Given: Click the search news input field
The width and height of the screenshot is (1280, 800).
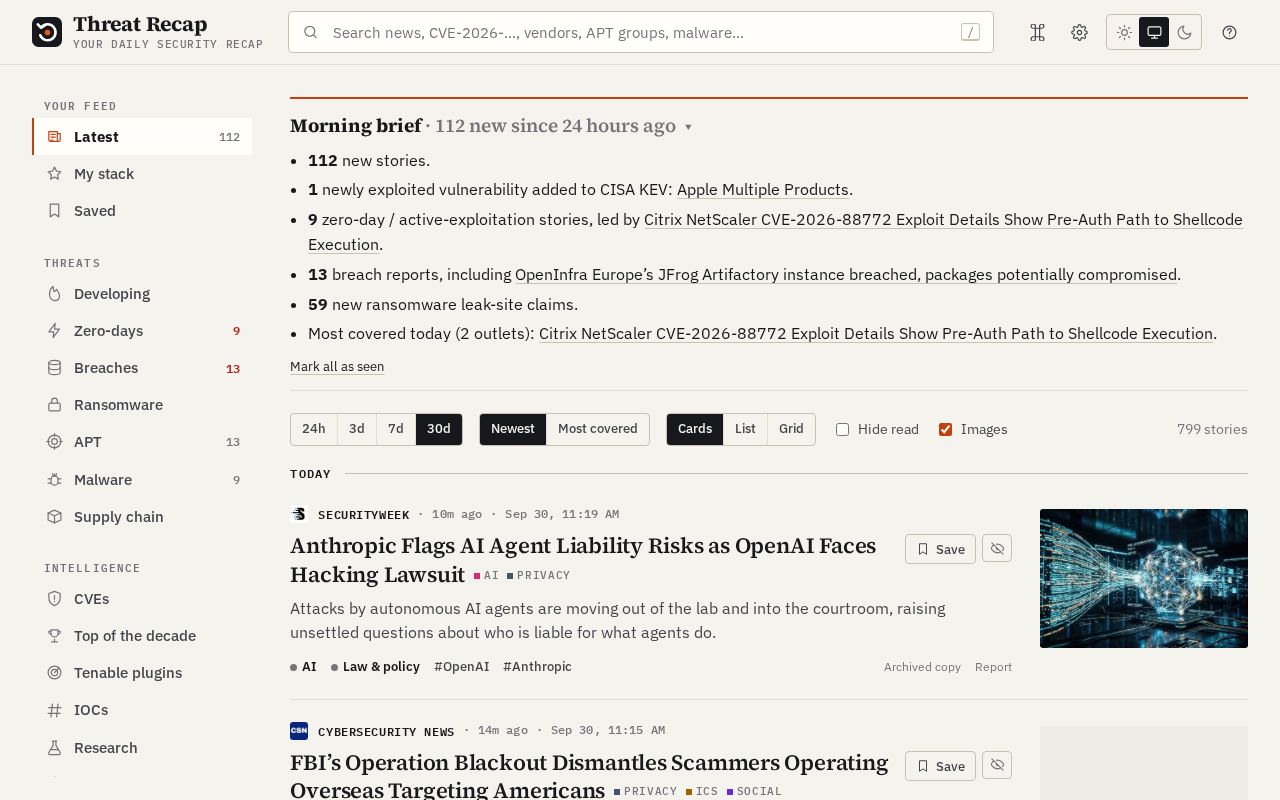Looking at the screenshot, I should [x=641, y=32].
